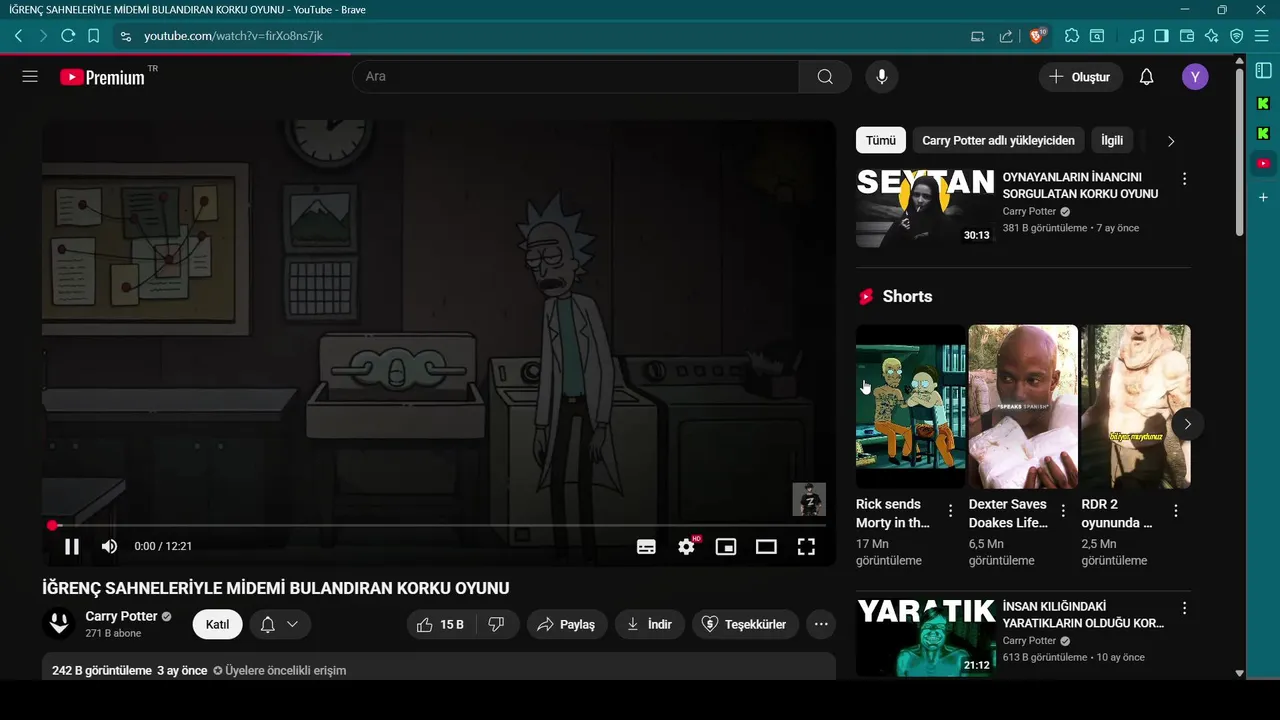The width and height of the screenshot is (1280, 720).
Task: Download the video with İndir
Action: click(x=650, y=624)
